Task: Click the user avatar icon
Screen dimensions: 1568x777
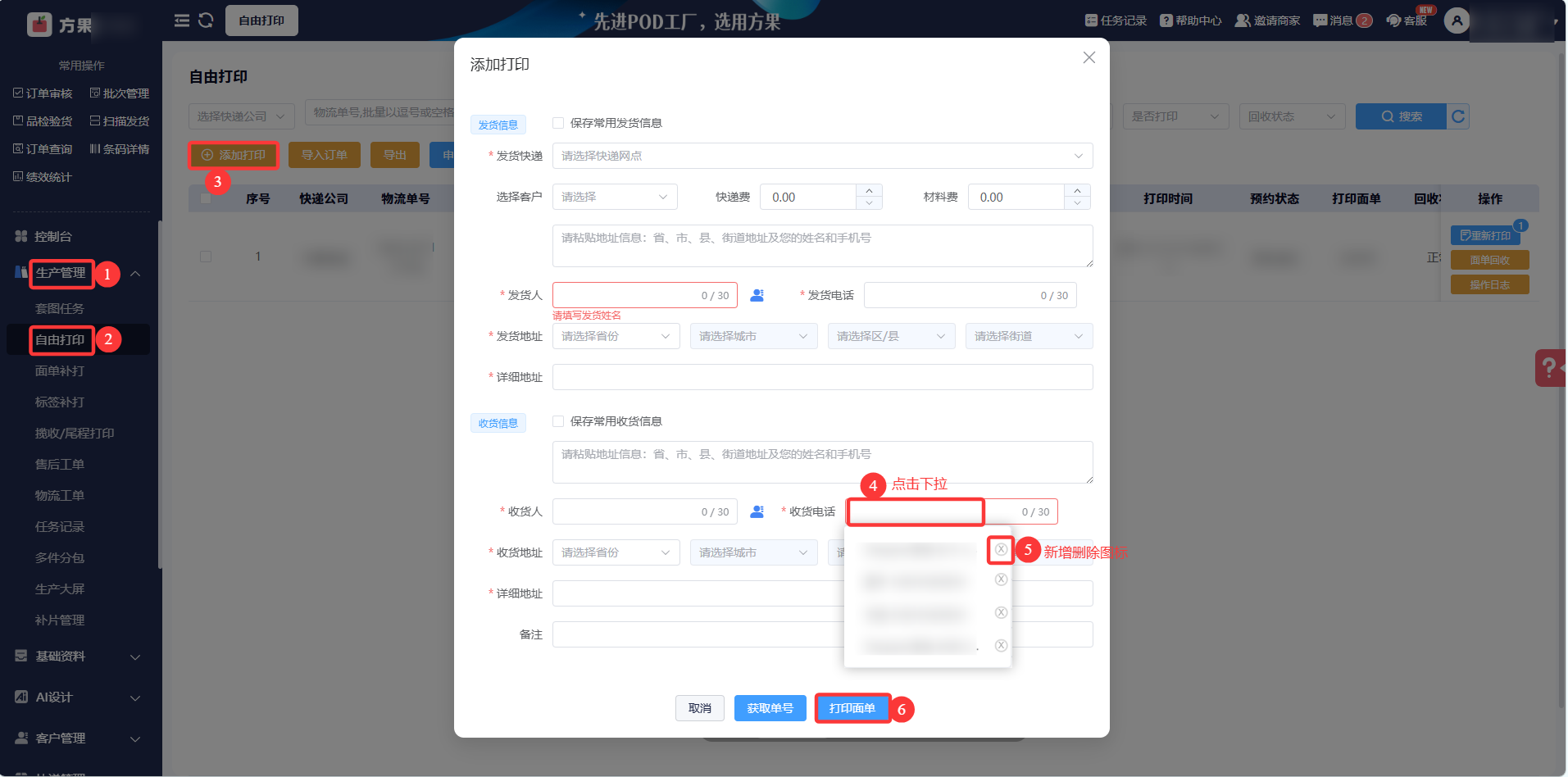Action: [x=1457, y=20]
